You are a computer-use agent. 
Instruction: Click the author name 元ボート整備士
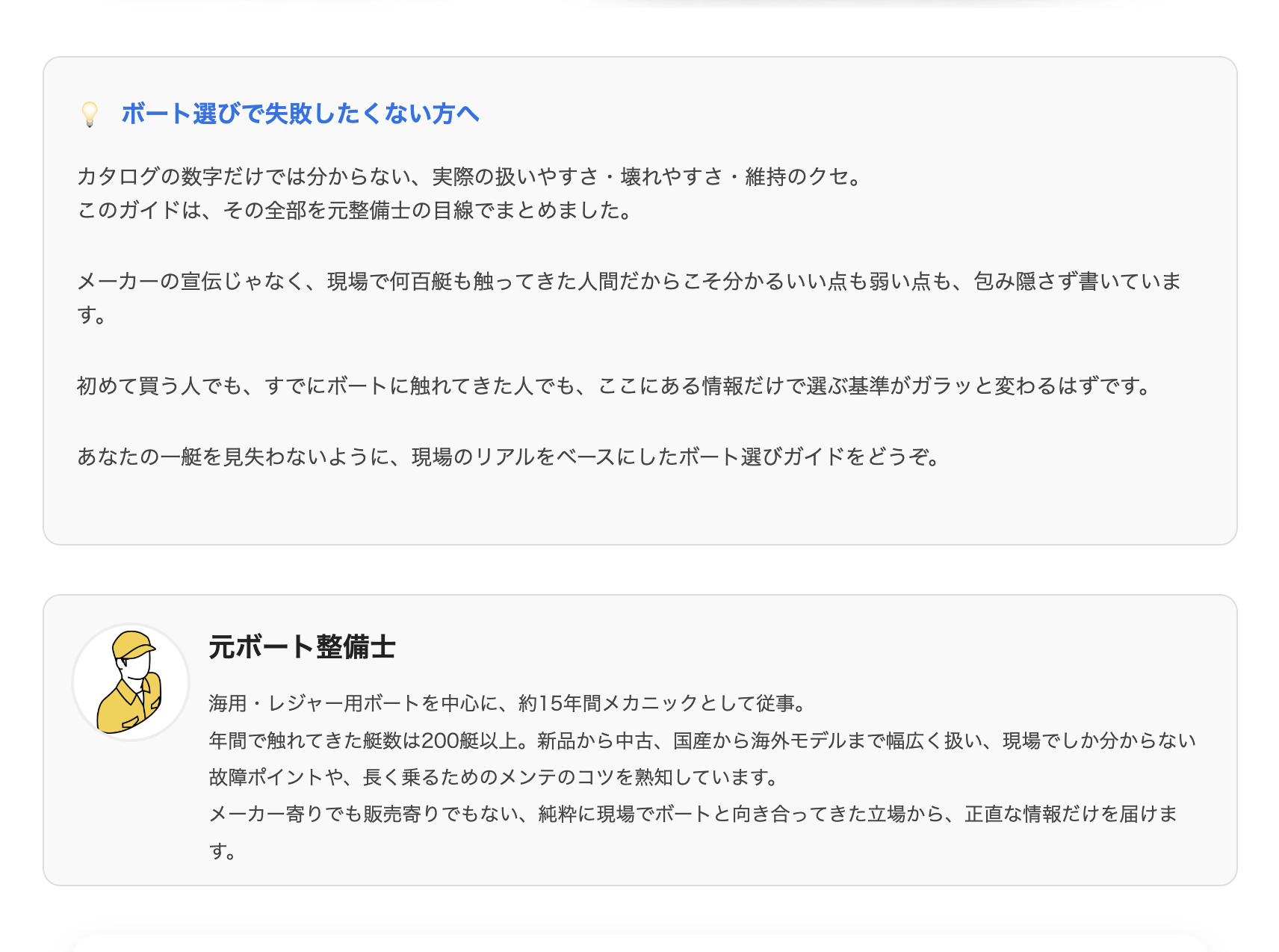302,647
